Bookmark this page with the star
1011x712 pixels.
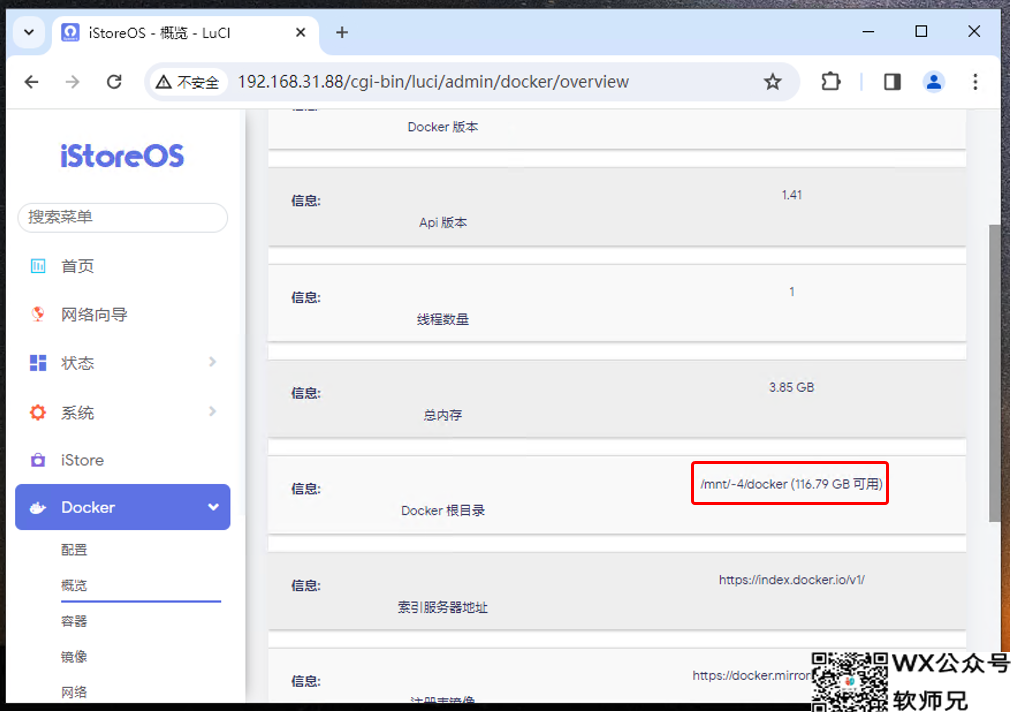772,82
